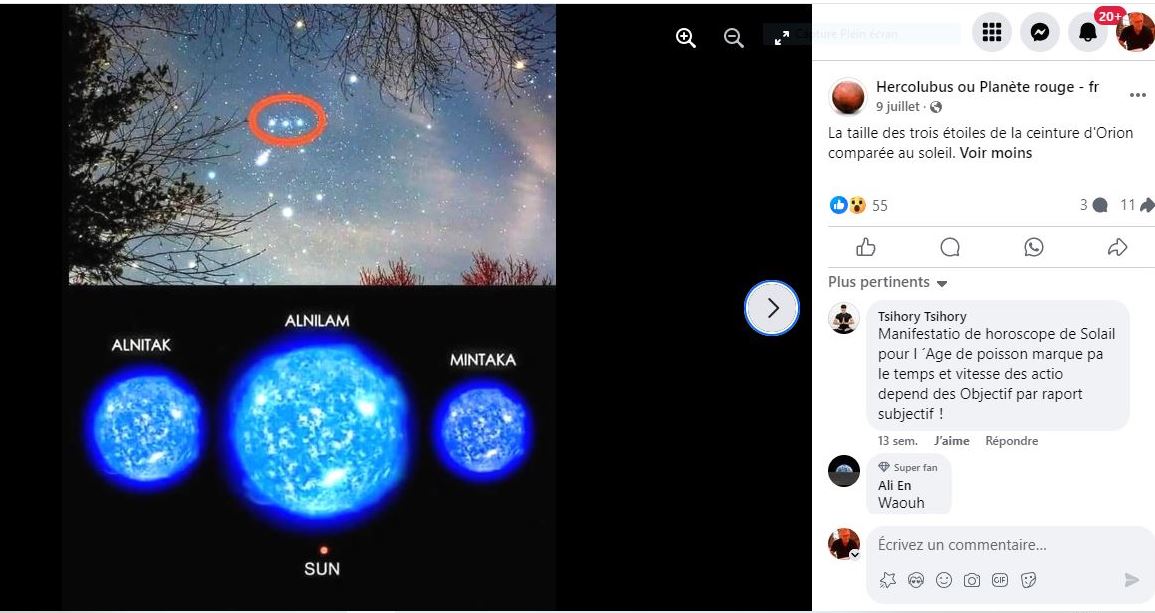The image size is (1155, 613).
Task: Click the share arrow icon
Action: tap(1117, 248)
